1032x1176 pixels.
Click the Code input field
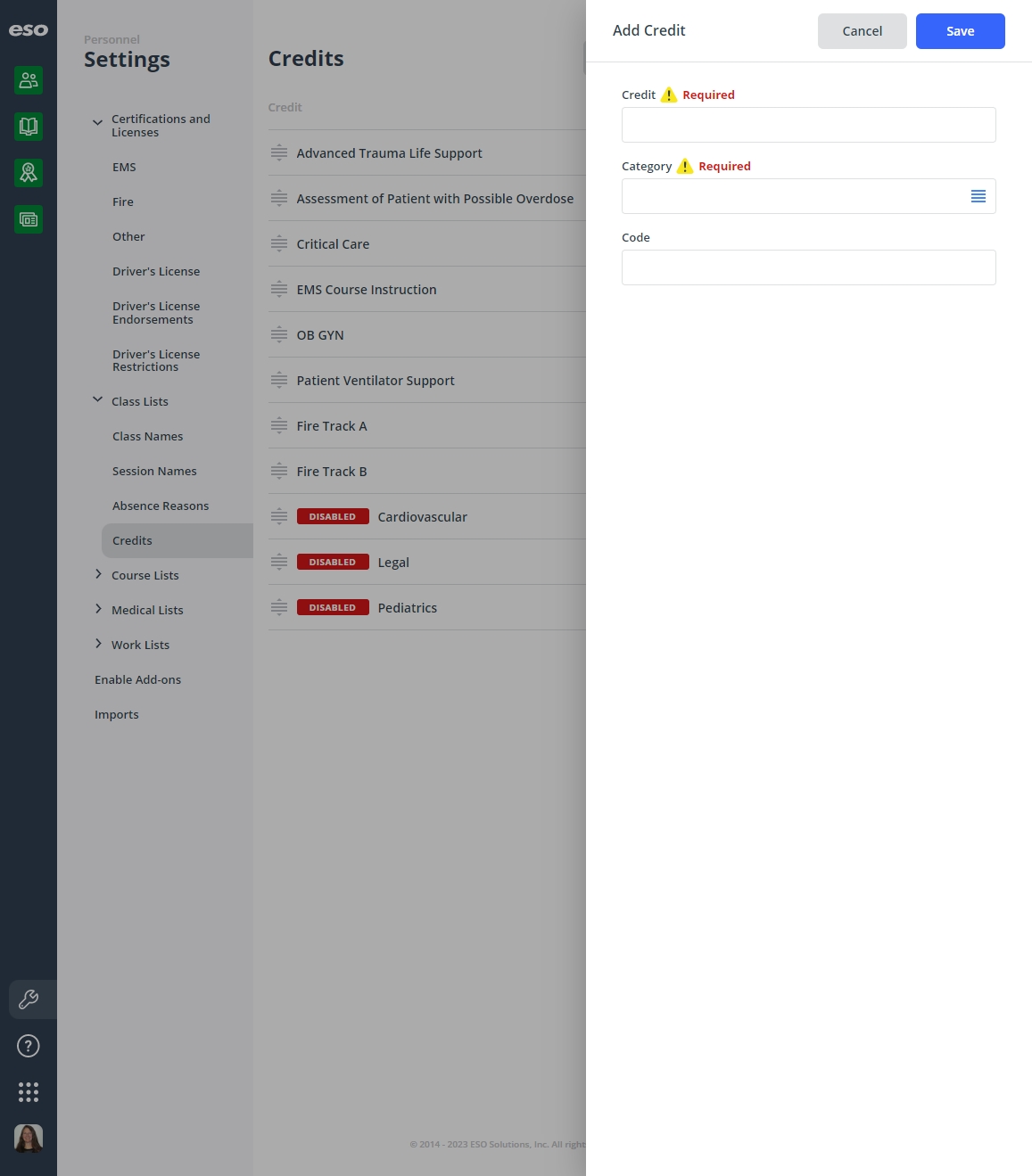809,267
